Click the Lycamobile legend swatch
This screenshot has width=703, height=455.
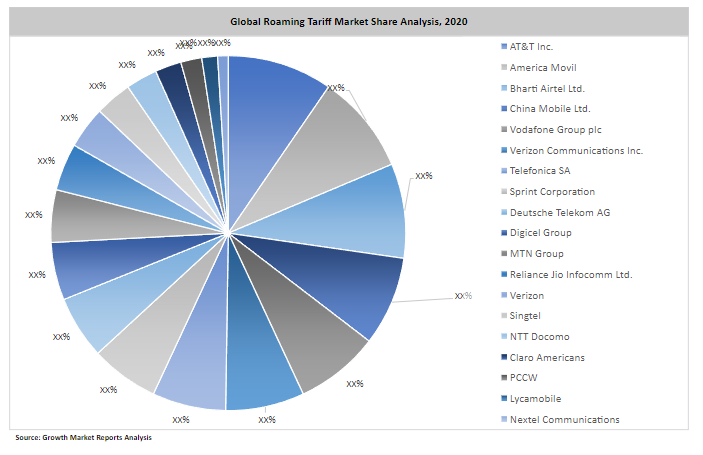click(x=504, y=399)
